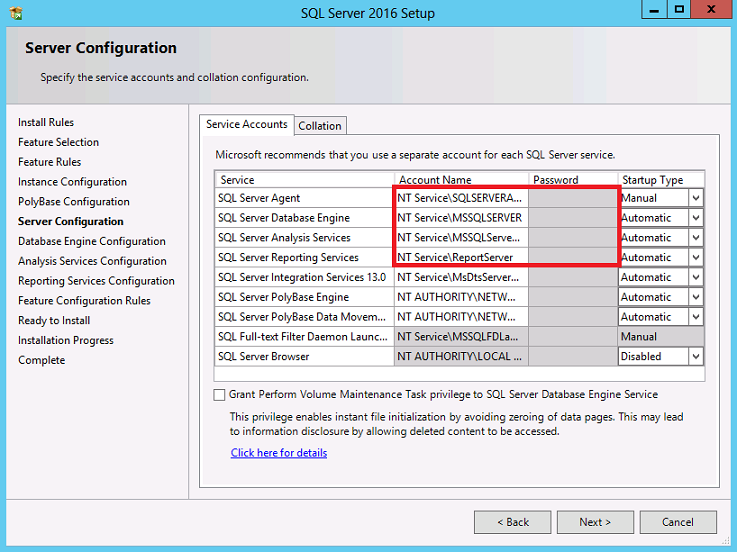This screenshot has width=737, height=552.
Task: Switch to the Collation tab
Action: pyautogui.click(x=320, y=126)
